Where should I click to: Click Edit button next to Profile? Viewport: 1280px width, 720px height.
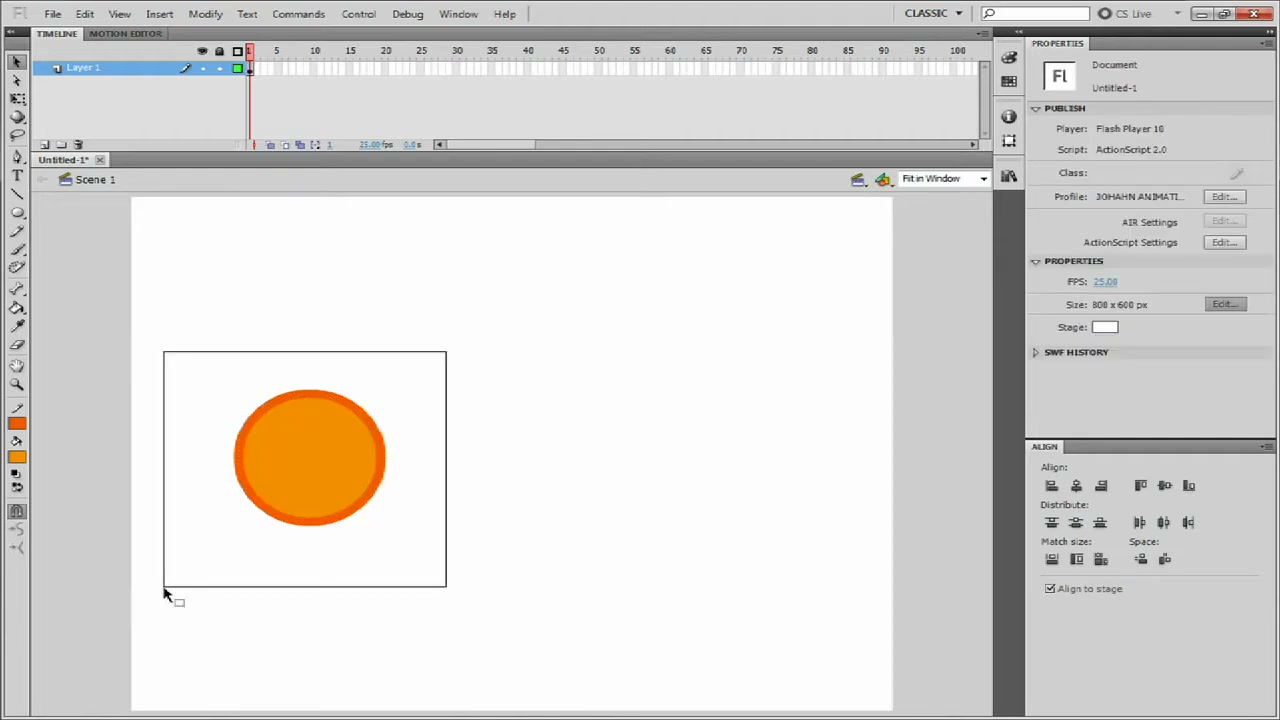point(1225,197)
